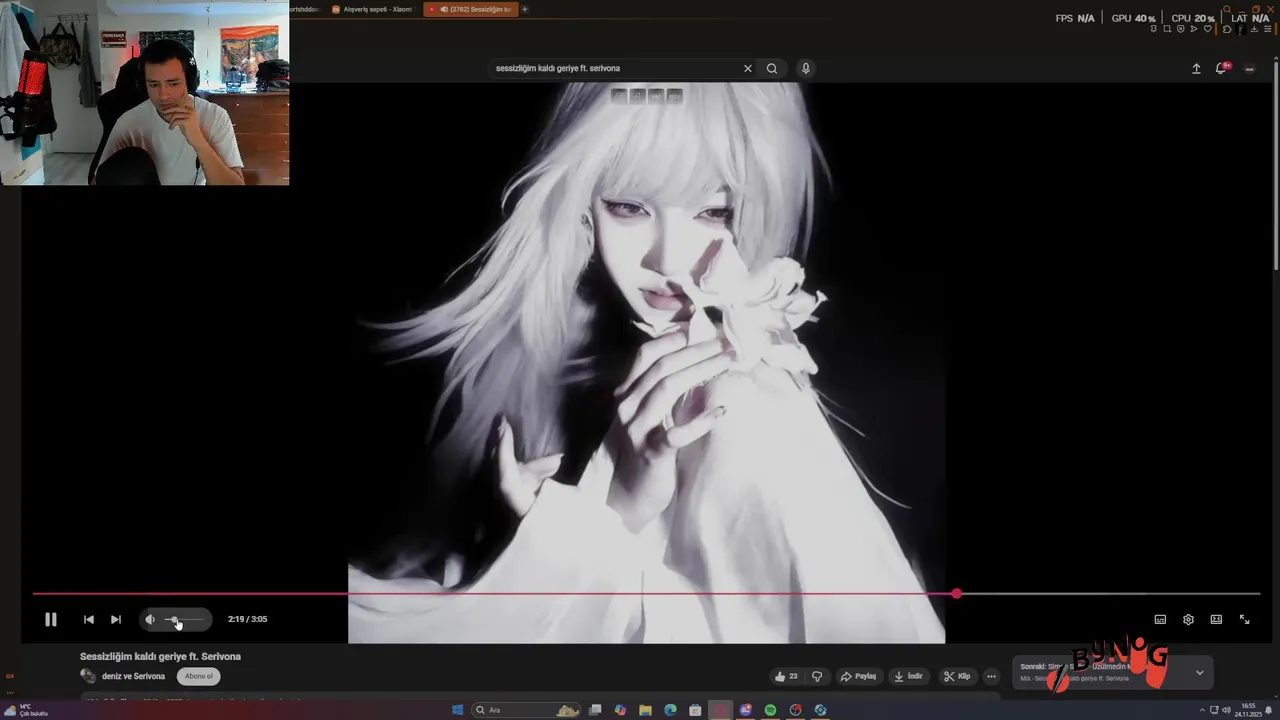
Task: Like the video (23 likes)
Action: pyautogui.click(x=786, y=676)
